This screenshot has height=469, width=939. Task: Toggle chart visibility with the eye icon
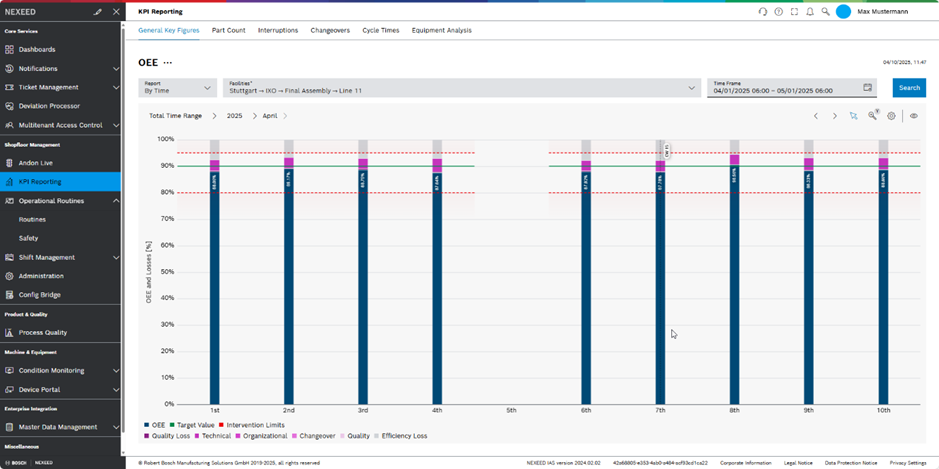click(x=914, y=116)
